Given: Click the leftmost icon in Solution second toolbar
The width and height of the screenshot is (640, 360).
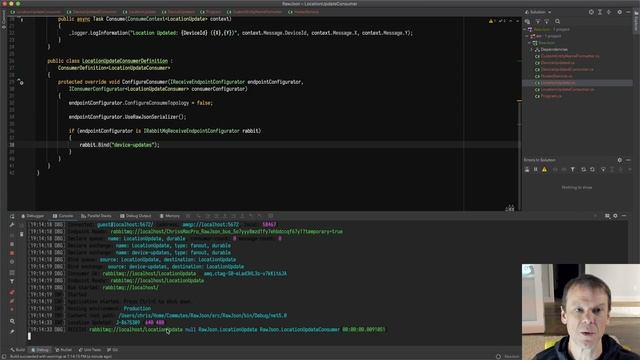Looking at the screenshot, I should [x=528, y=22].
